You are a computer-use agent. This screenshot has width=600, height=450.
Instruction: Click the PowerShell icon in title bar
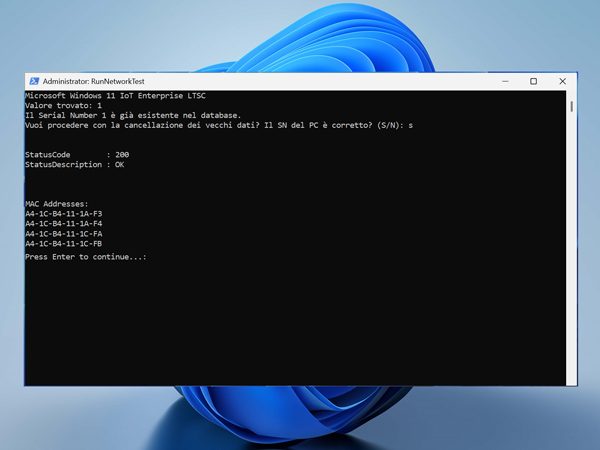pyautogui.click(x=34, y=81)
